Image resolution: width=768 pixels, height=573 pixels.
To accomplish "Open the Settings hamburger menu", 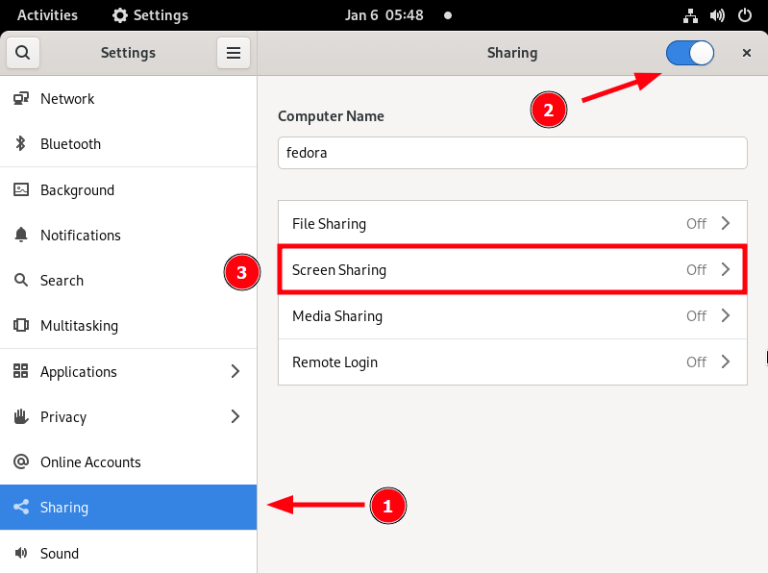I will 233,52.
